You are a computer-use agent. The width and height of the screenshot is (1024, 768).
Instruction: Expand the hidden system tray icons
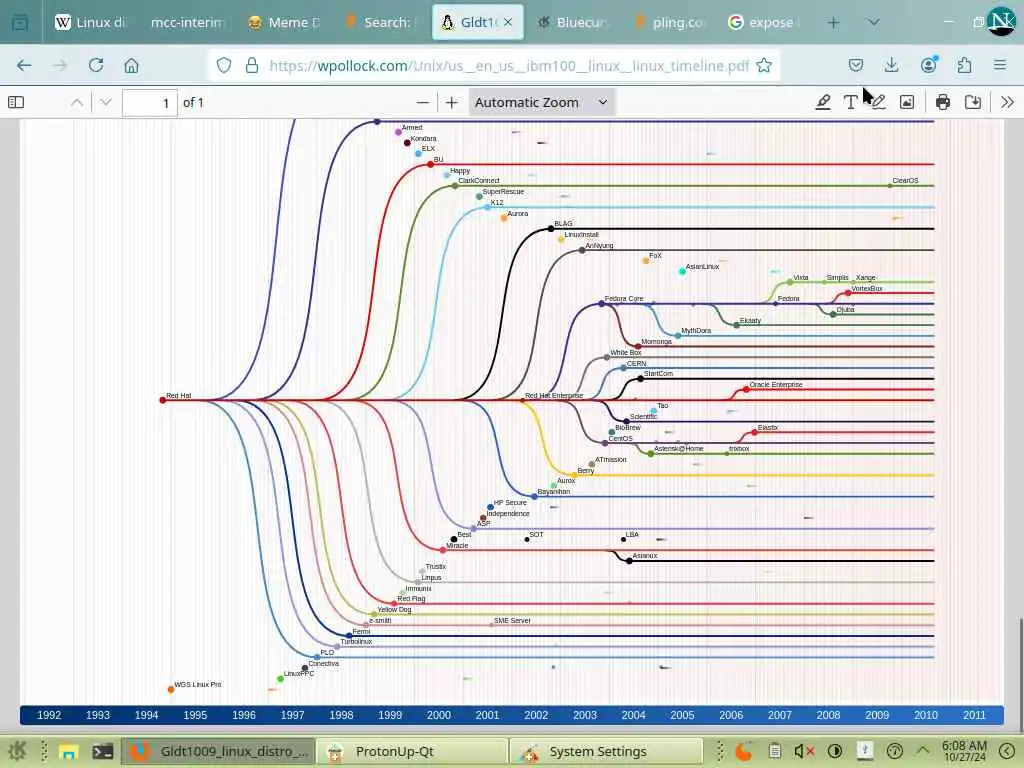tap(922, 752)
